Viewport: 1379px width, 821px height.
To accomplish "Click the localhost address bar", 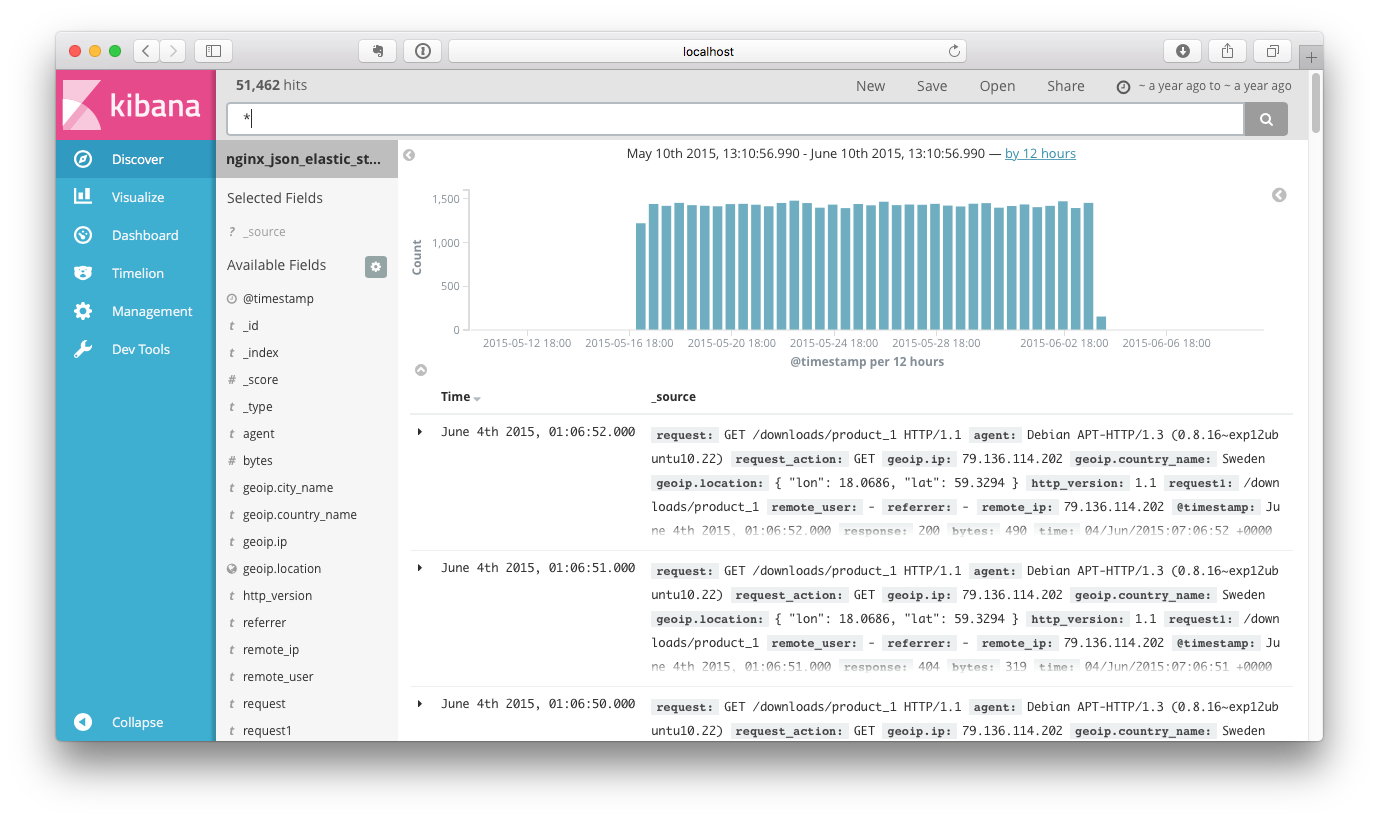I will 707,51.
